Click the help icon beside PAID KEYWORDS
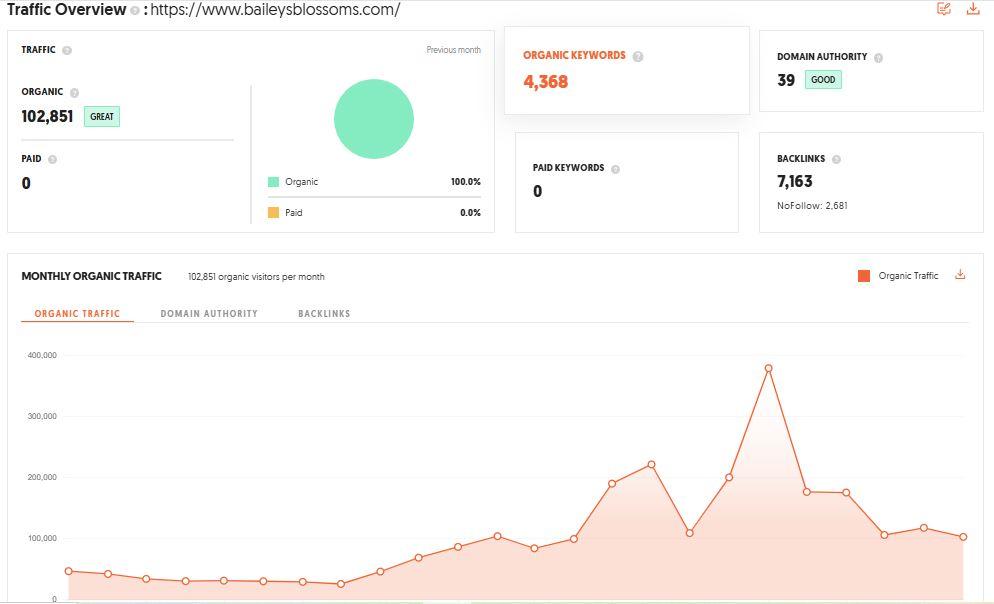The image size is (994, 604). coord(616,169)
